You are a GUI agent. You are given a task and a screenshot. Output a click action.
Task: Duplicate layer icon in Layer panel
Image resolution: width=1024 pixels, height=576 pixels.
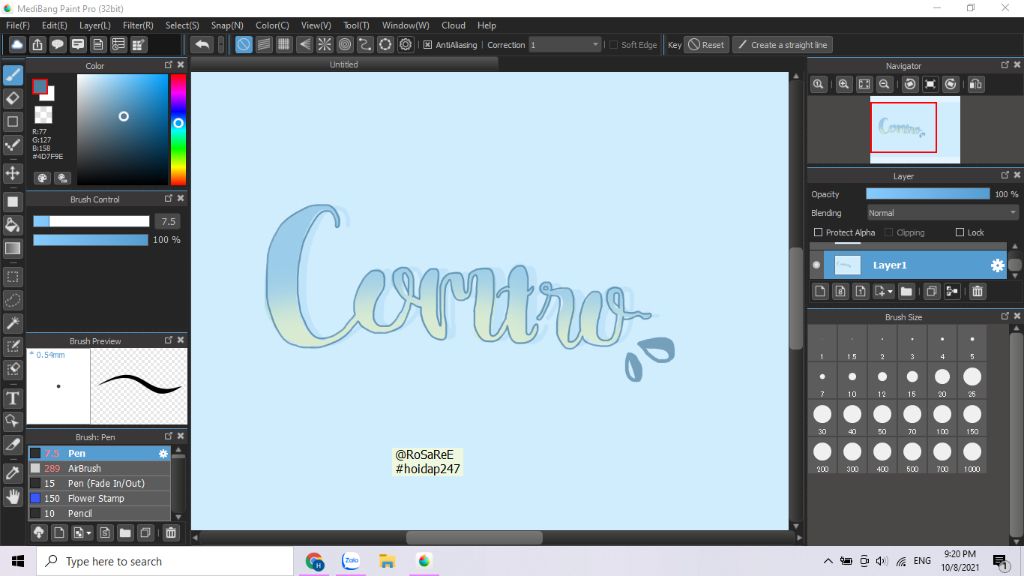(932, 291)
